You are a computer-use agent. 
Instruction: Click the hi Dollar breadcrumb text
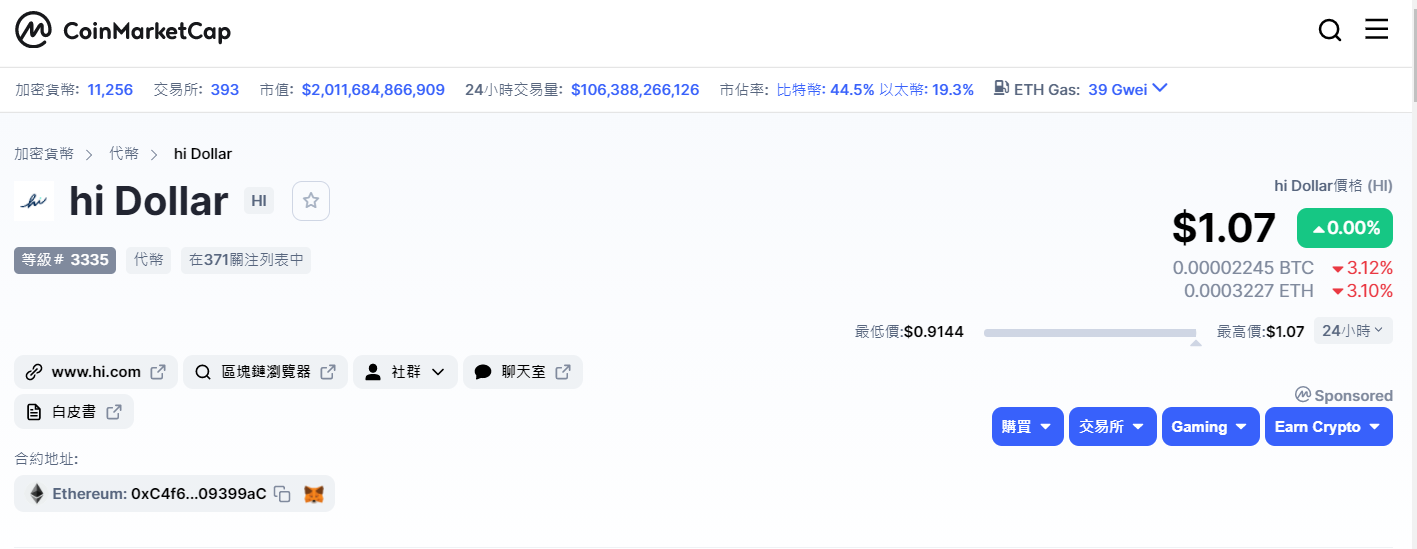[x=203, y=154]
